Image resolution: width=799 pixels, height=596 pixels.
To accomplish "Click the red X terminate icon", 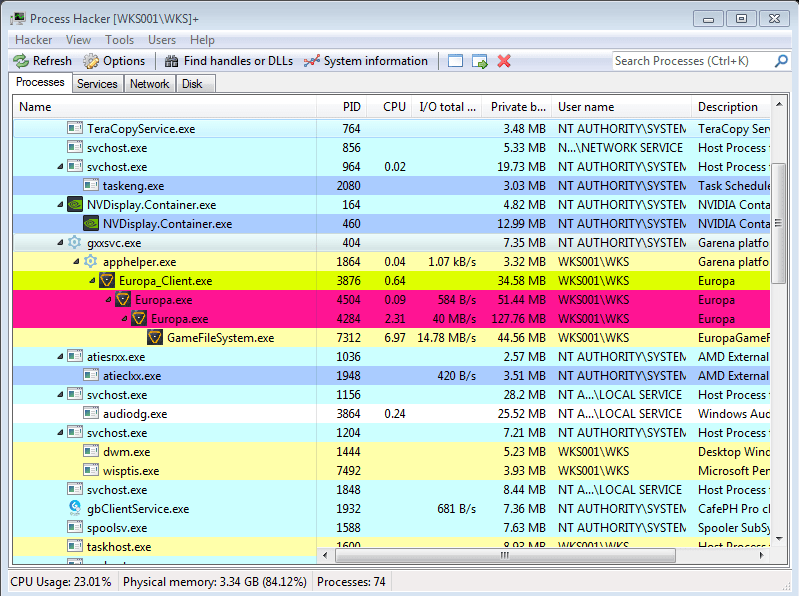I will pyautogui.click(x=504, y=61).
